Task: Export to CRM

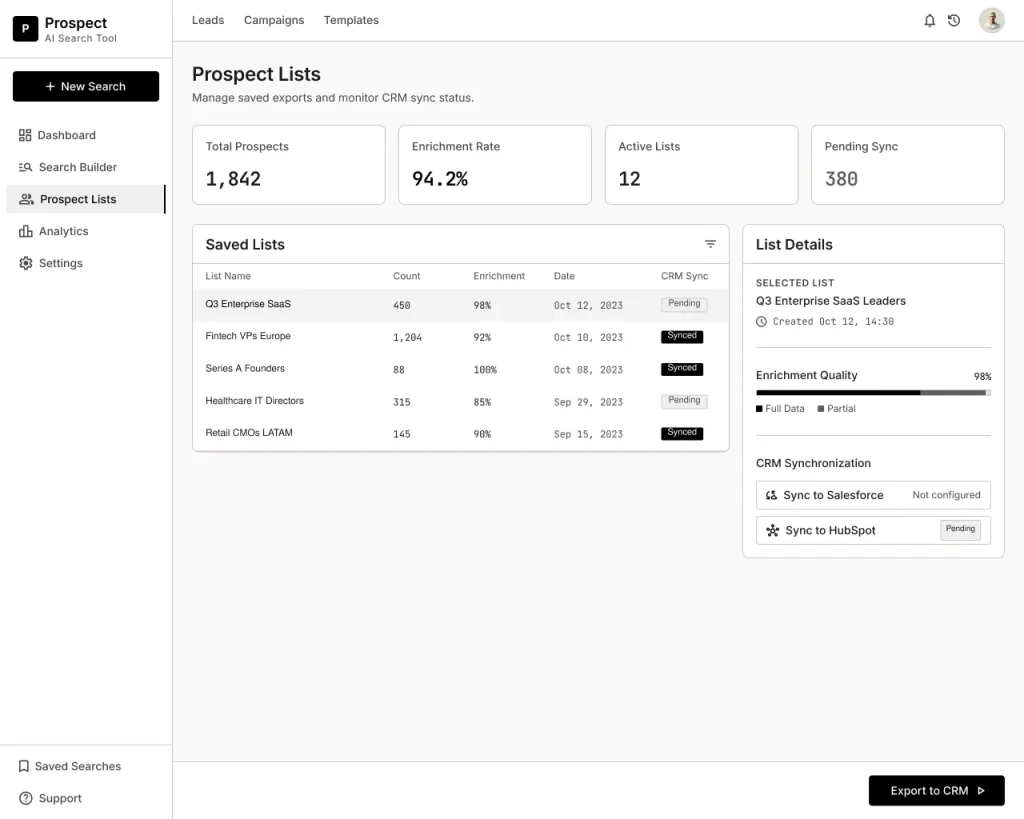Action: [x=936, y=790]
